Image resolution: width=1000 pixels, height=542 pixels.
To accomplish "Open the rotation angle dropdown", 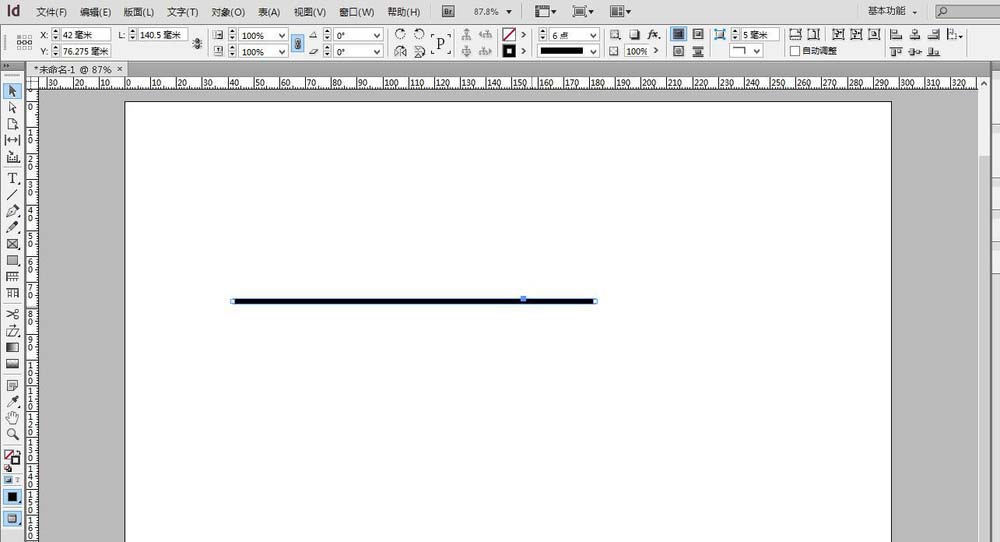I will click(376, 35).
